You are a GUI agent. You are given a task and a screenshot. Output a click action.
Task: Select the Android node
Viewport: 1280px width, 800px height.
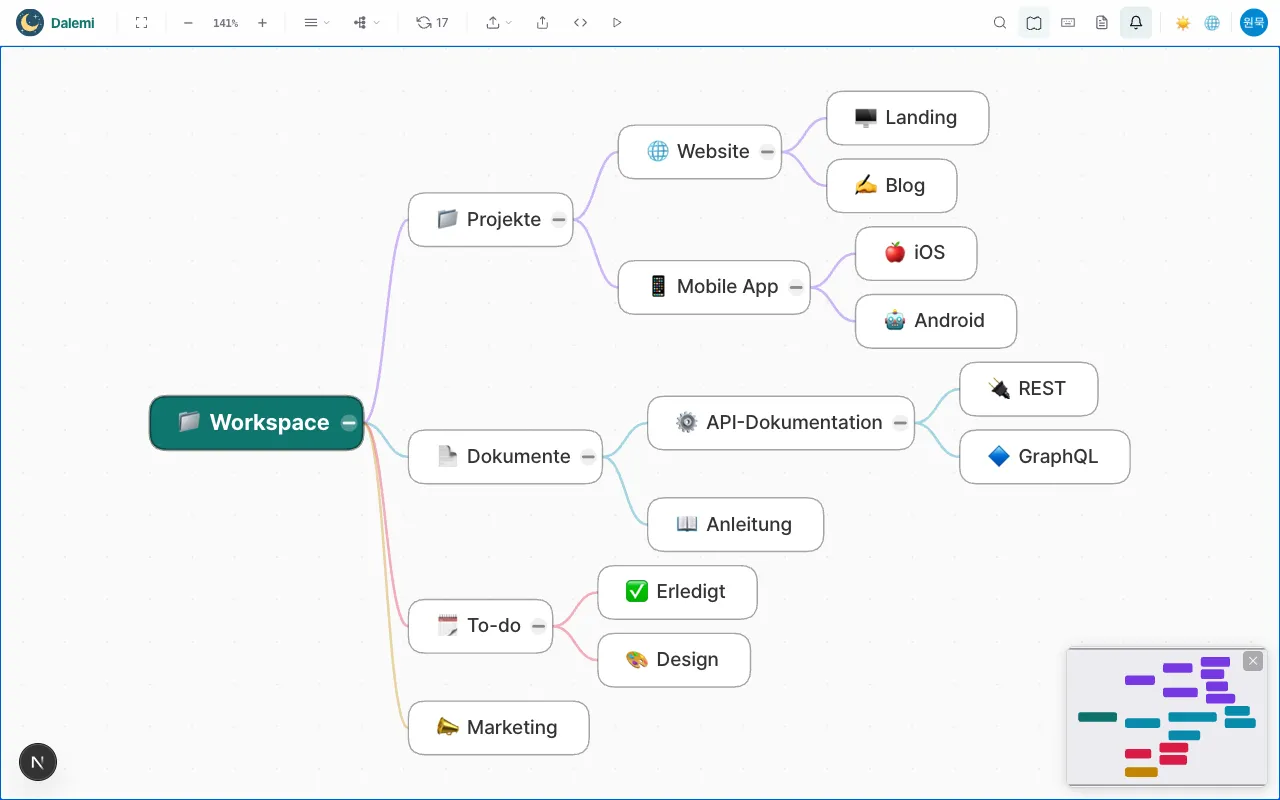coord(936,321)
